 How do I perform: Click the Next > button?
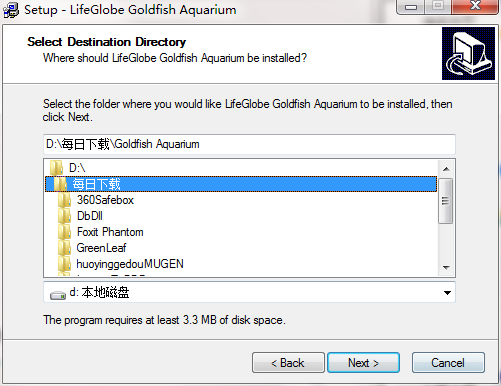point(363,362)
